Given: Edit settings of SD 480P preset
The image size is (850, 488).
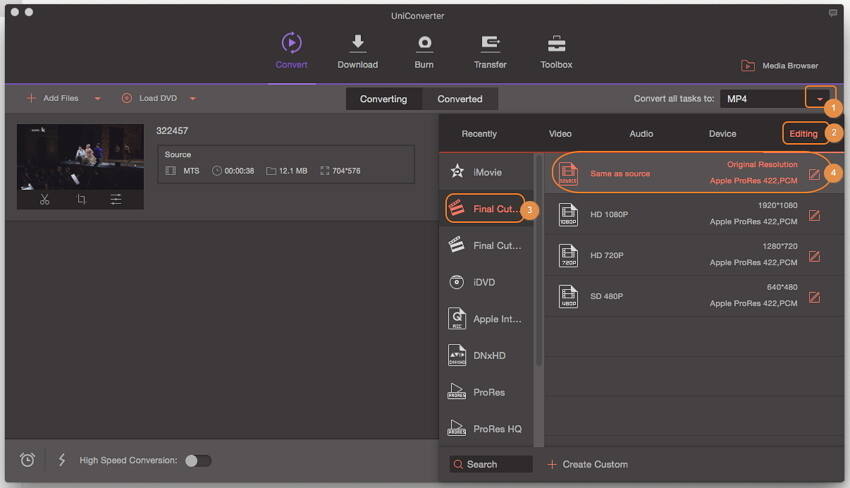Looking at the screenshot, I should point(814,297).
